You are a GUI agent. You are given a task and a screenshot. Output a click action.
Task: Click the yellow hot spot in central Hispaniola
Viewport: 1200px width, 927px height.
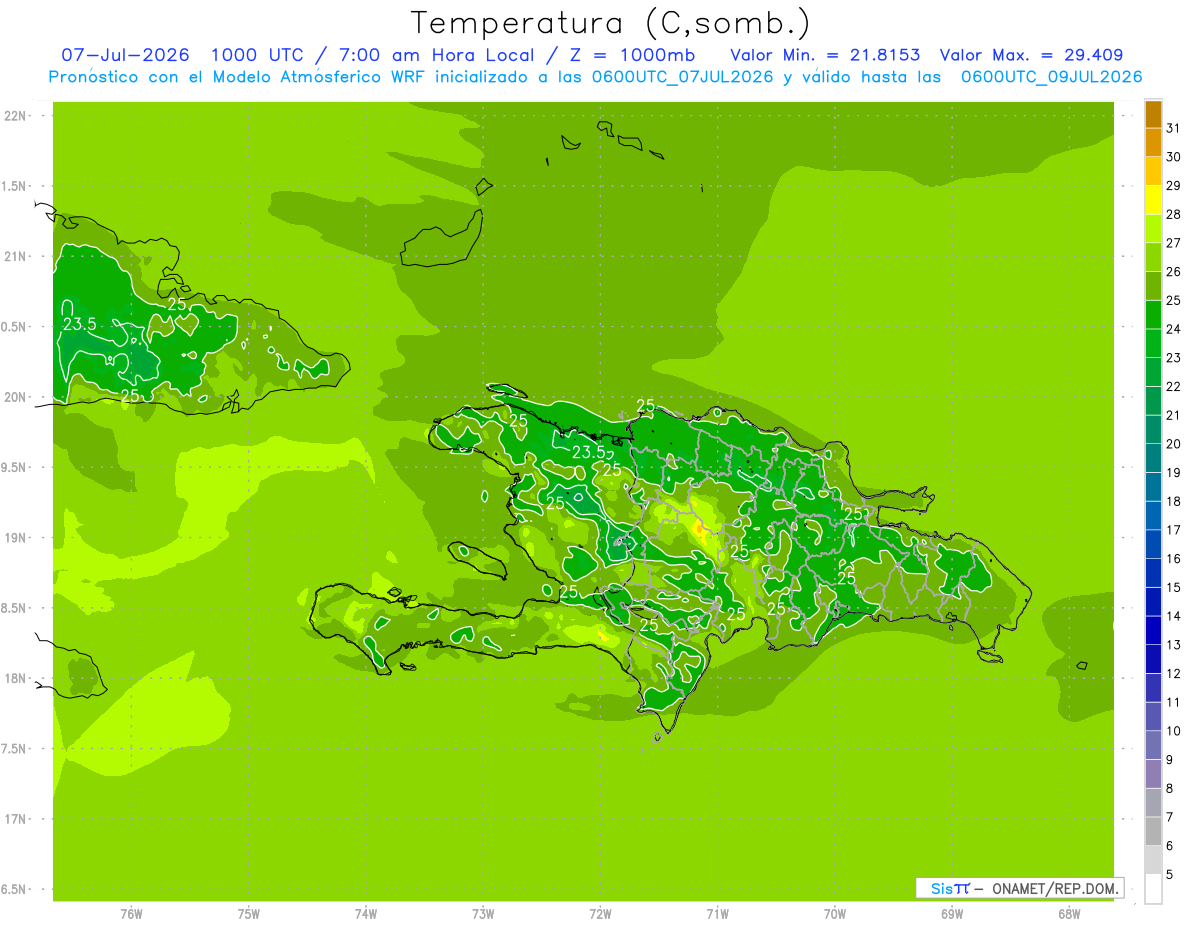click(x=699, y=527)
